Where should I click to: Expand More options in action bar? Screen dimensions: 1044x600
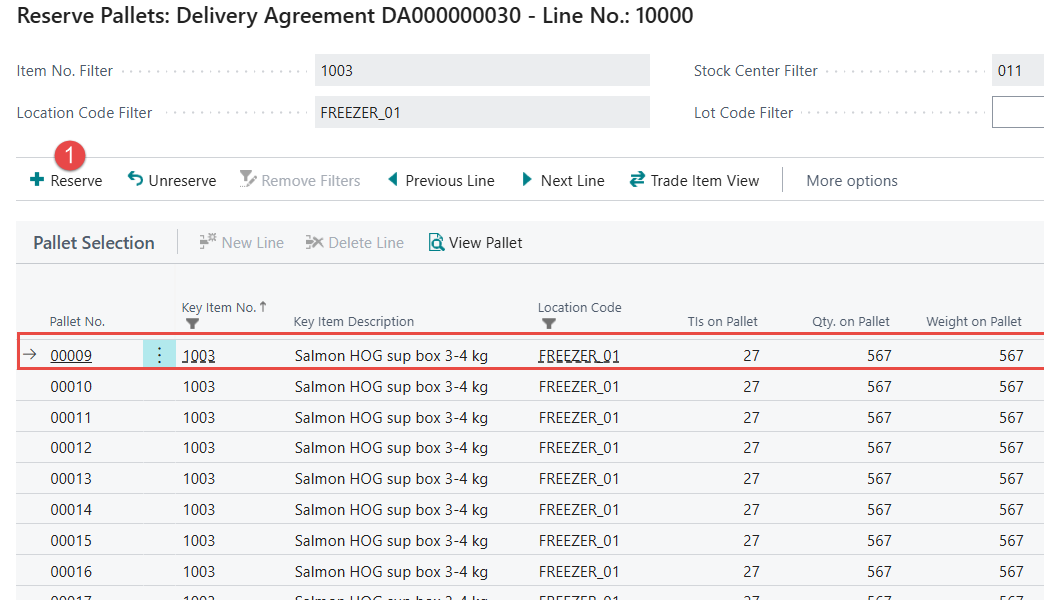pyautogui.click(x=851, y=181)
